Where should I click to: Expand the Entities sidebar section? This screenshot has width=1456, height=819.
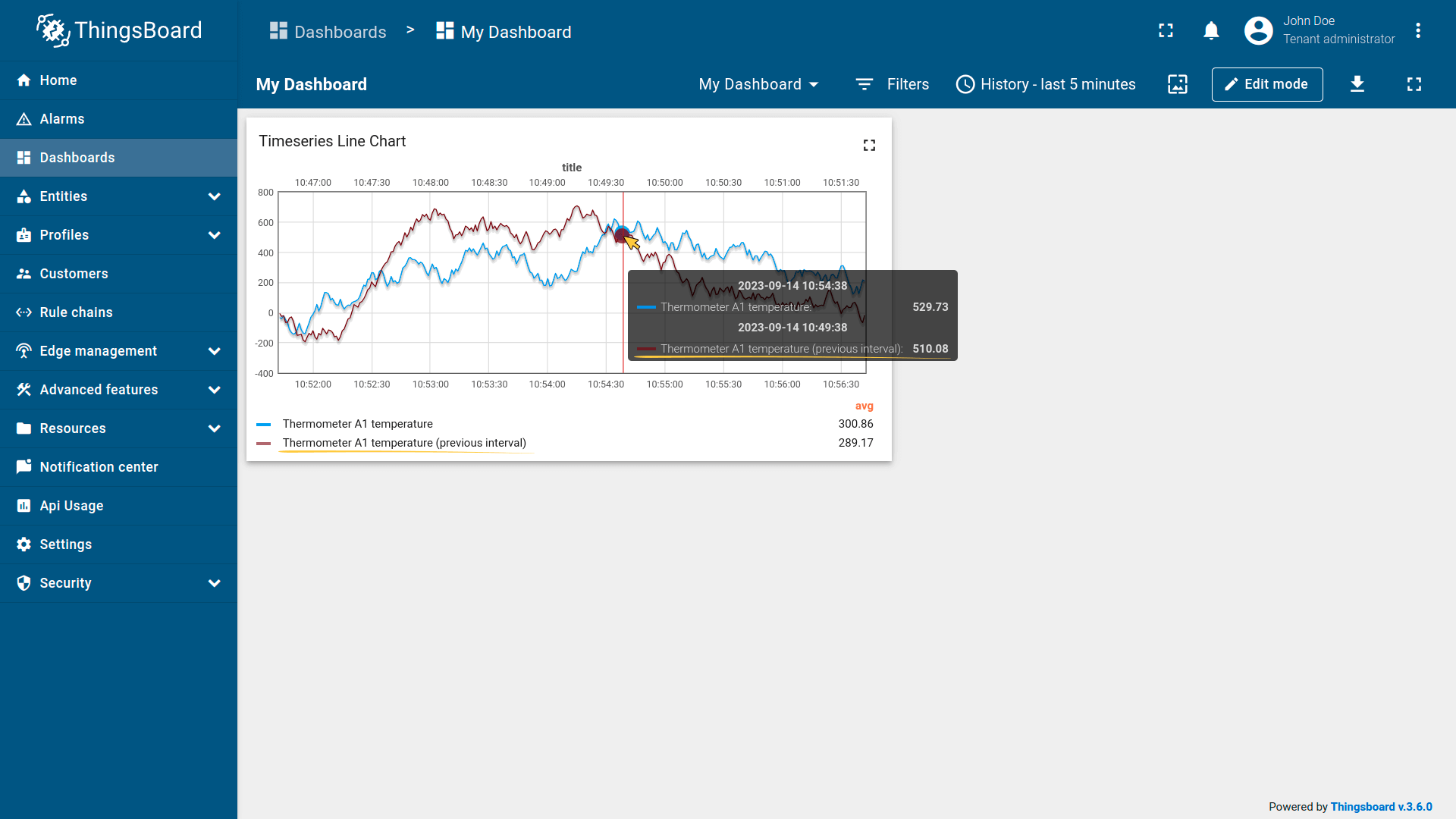[214, 196]
